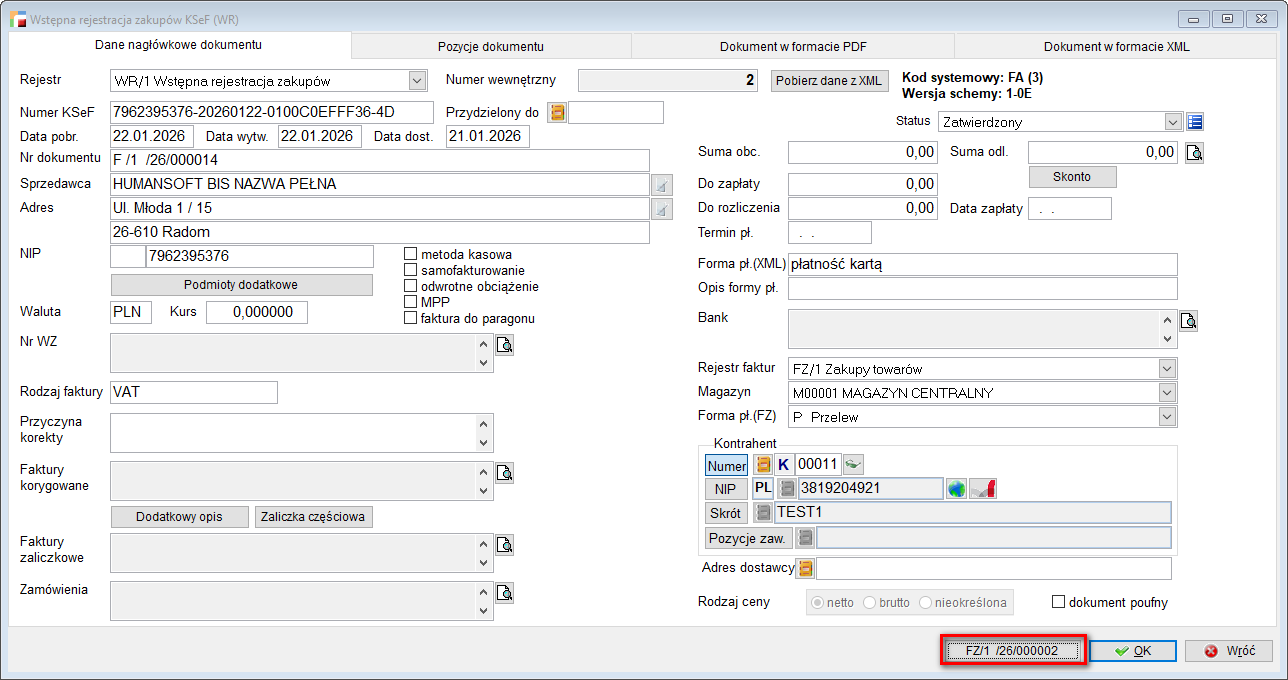
Task: Open the Status dropdown showing Zatwierdzony
Action: [1173, 122]
